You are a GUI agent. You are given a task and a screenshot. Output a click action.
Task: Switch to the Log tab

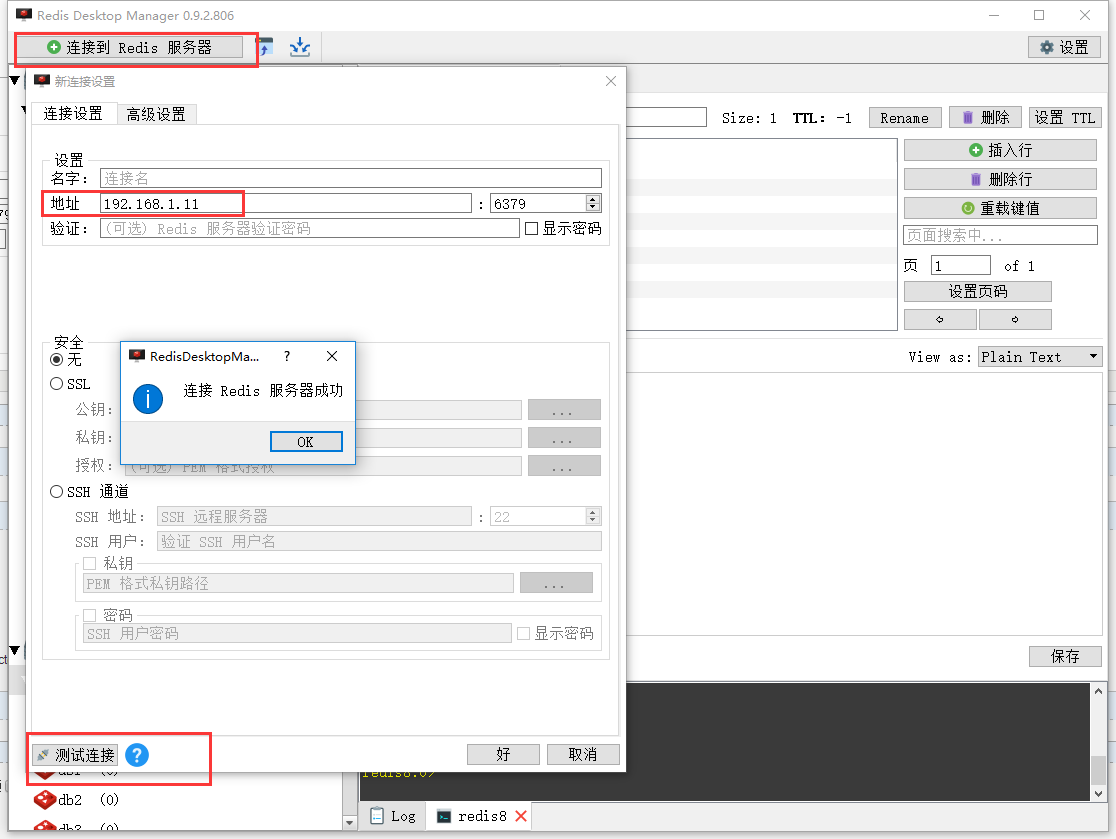394,816
